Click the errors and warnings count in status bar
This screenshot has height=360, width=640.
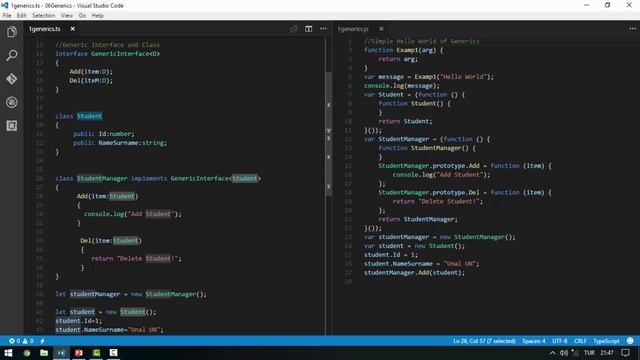point(21,341)
